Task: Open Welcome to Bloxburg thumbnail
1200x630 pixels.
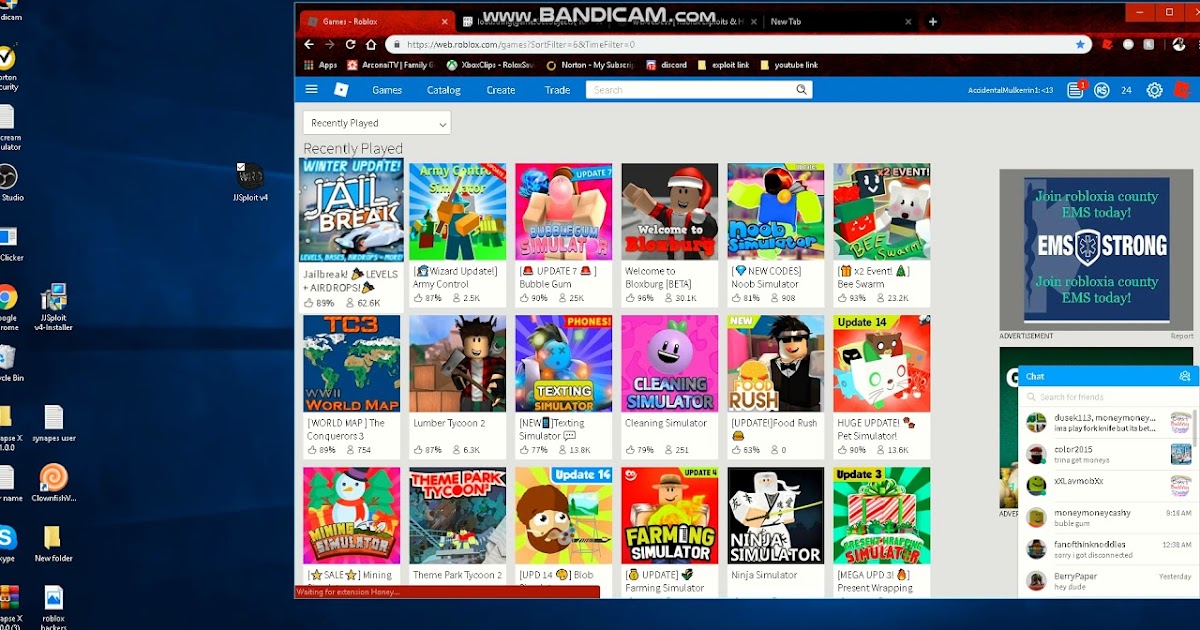Action: pos(670,212)
